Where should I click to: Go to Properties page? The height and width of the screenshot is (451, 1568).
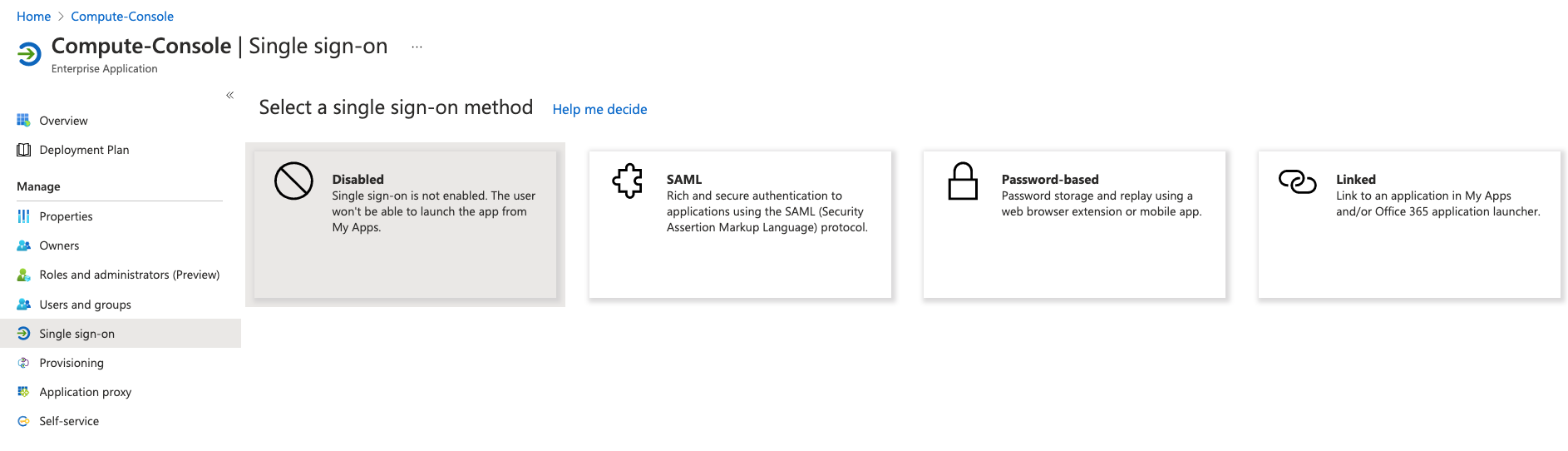coord(121,216)
